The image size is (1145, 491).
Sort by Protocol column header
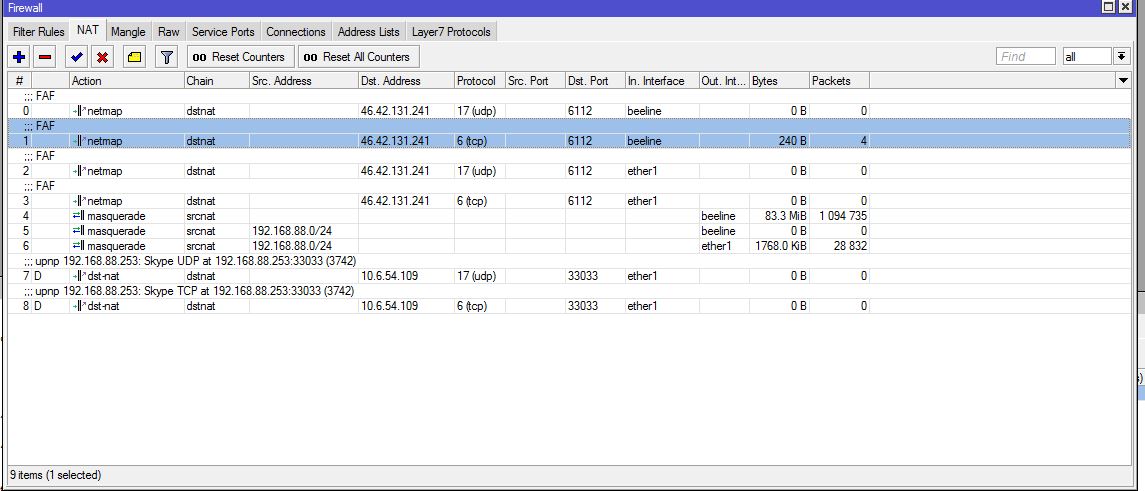(480, 81)
